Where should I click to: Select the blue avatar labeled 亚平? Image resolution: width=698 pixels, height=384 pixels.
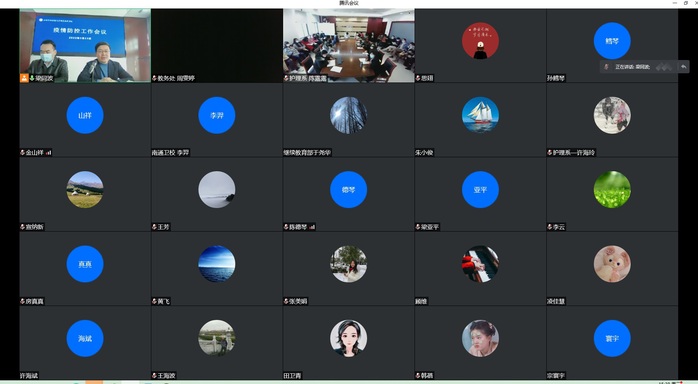coord(480,190)
